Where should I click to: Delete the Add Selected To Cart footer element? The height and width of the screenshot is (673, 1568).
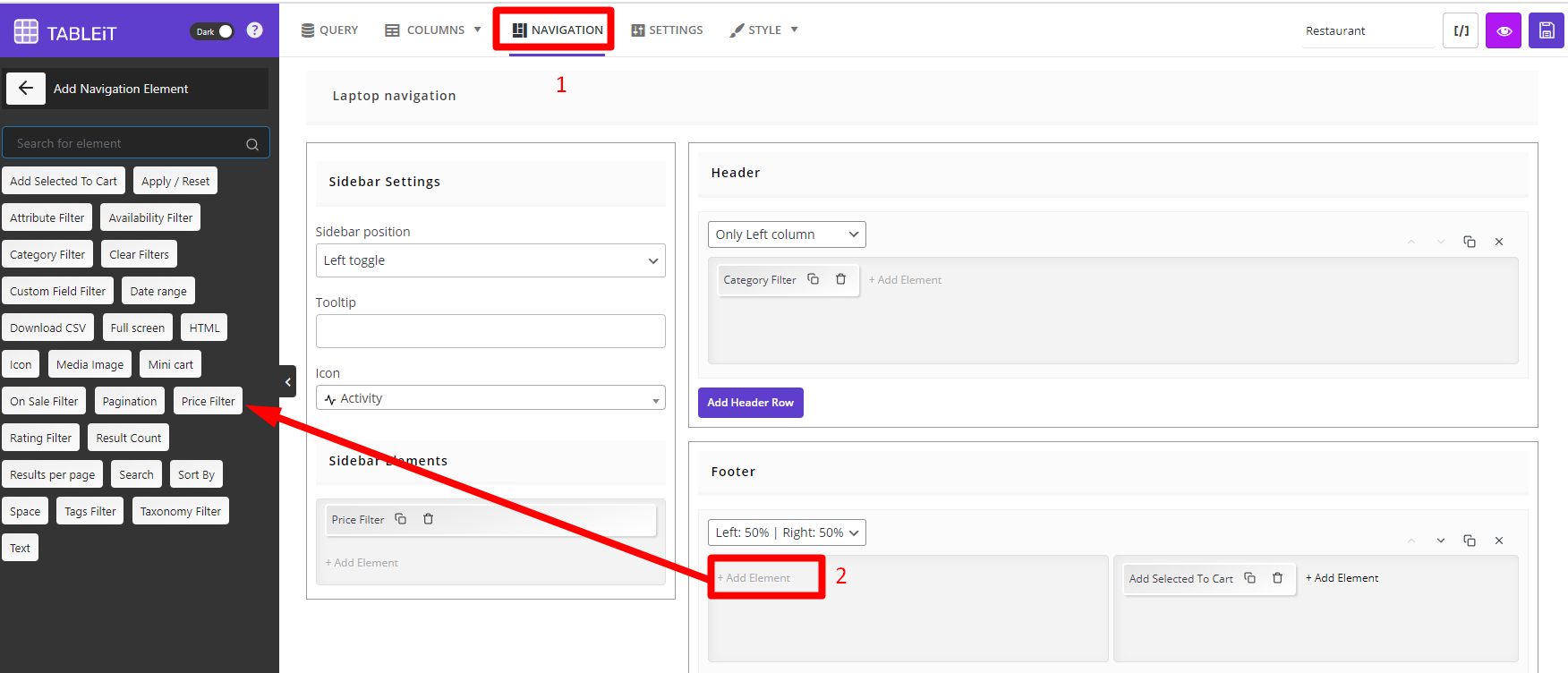point(1277,578)
